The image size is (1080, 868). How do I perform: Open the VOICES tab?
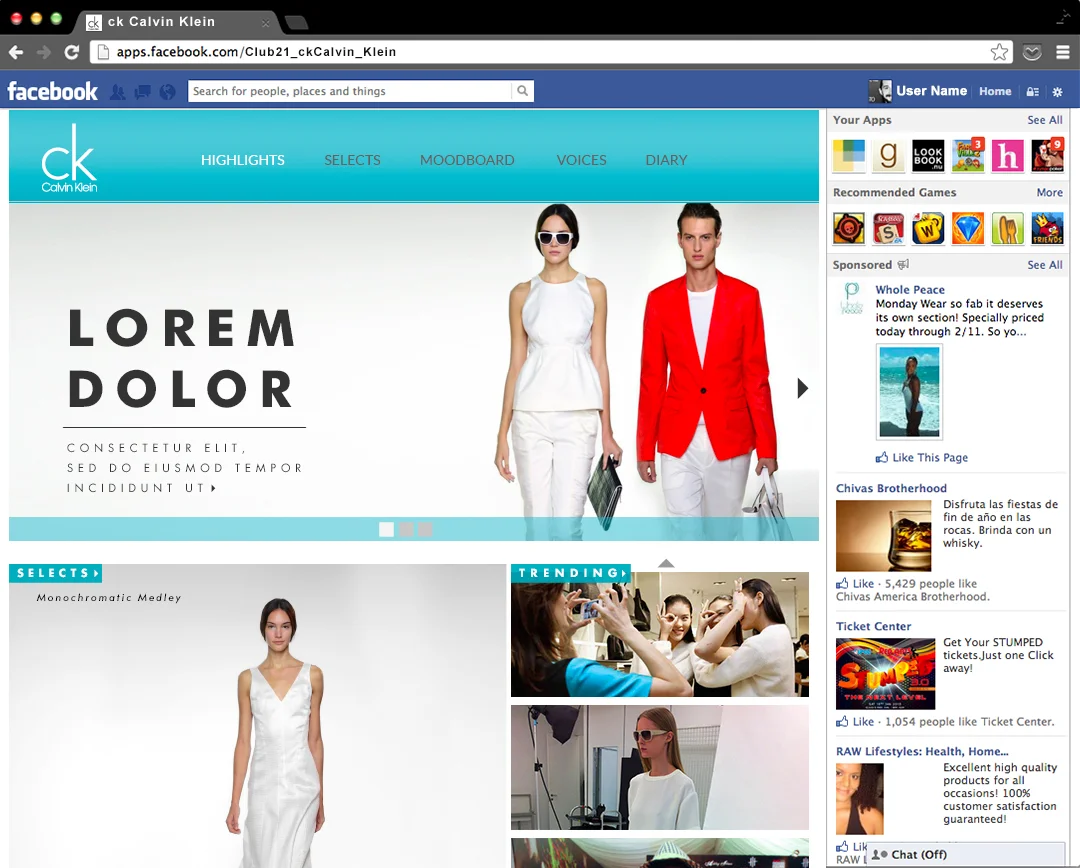pyautogui.click(x=581, y=160)
